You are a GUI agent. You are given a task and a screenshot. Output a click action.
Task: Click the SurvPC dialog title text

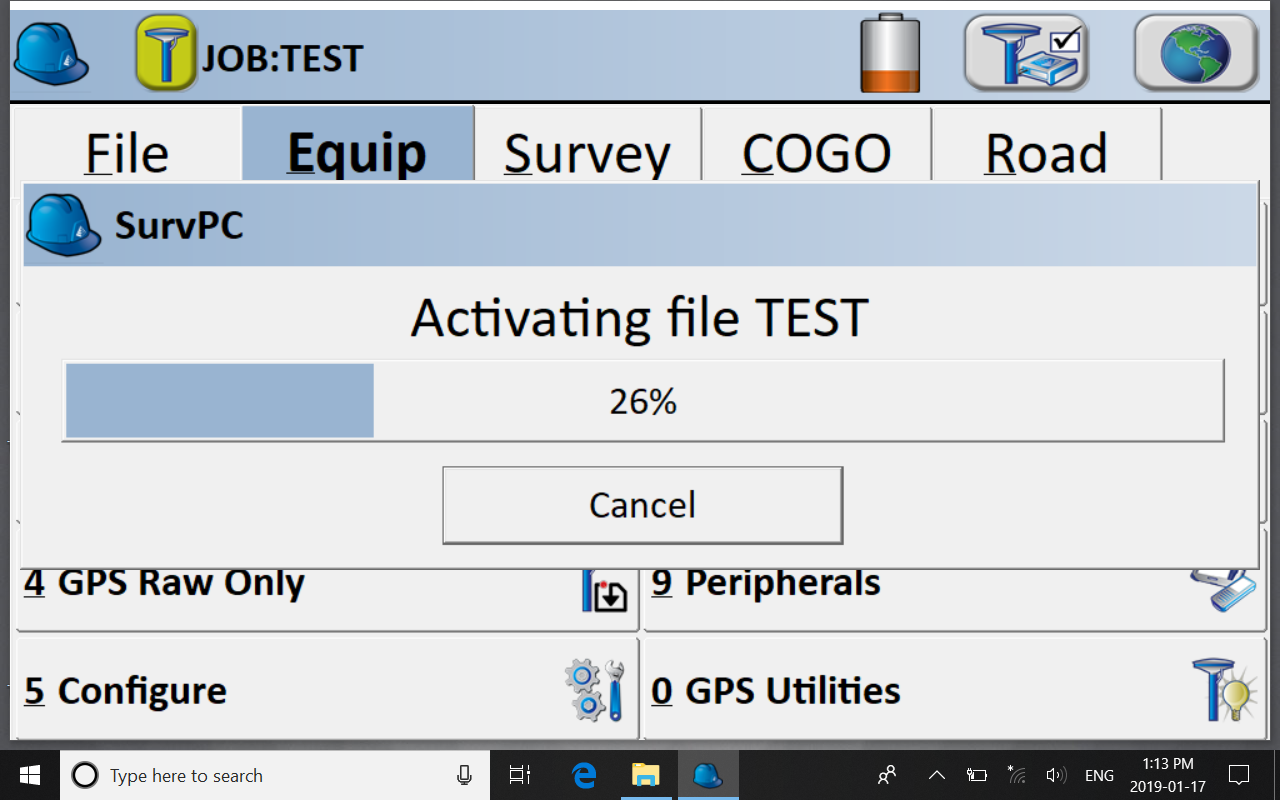click(179, 226)
